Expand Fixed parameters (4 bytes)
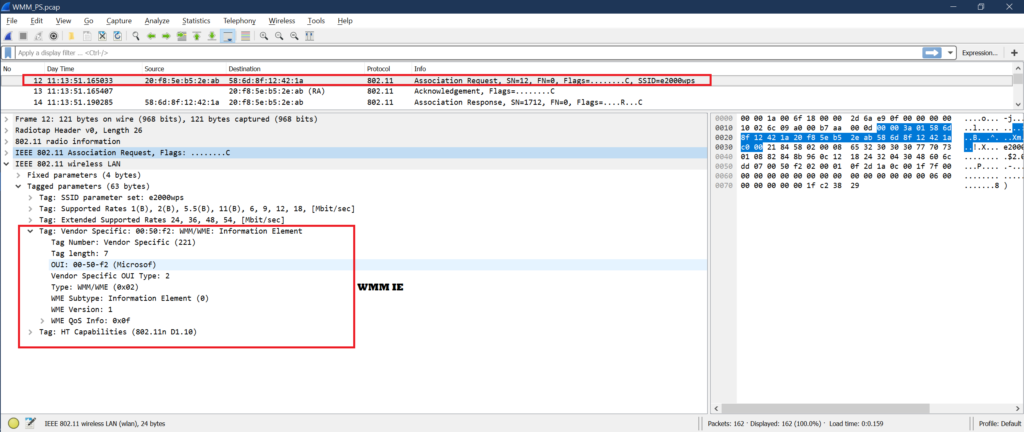This screenshot has width=1024, height=432. coord(20,175)
